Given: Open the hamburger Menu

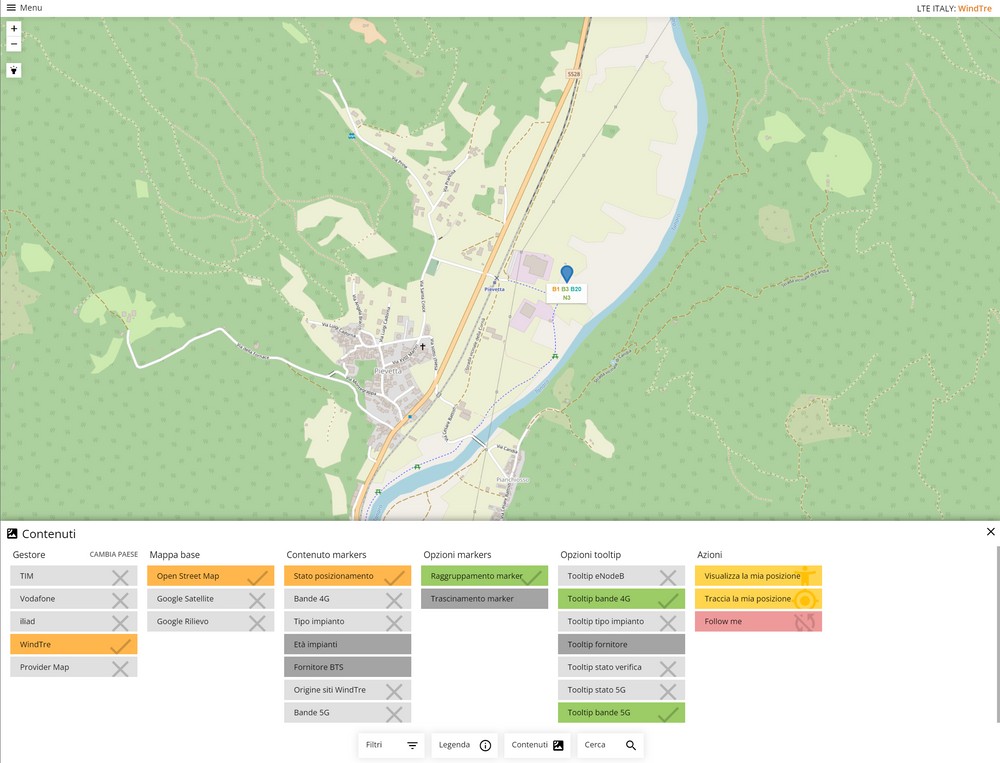Looking at the screenshot, I should 24,8.
